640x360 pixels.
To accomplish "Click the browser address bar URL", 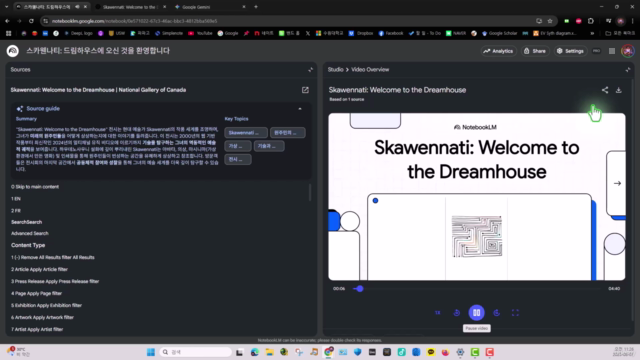I will point(134,21).
